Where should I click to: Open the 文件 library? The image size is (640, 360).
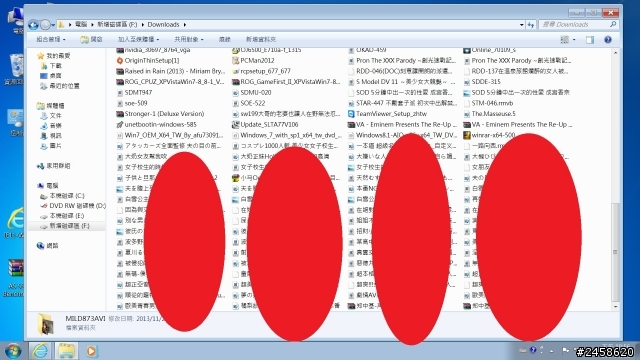pos(51,116)
